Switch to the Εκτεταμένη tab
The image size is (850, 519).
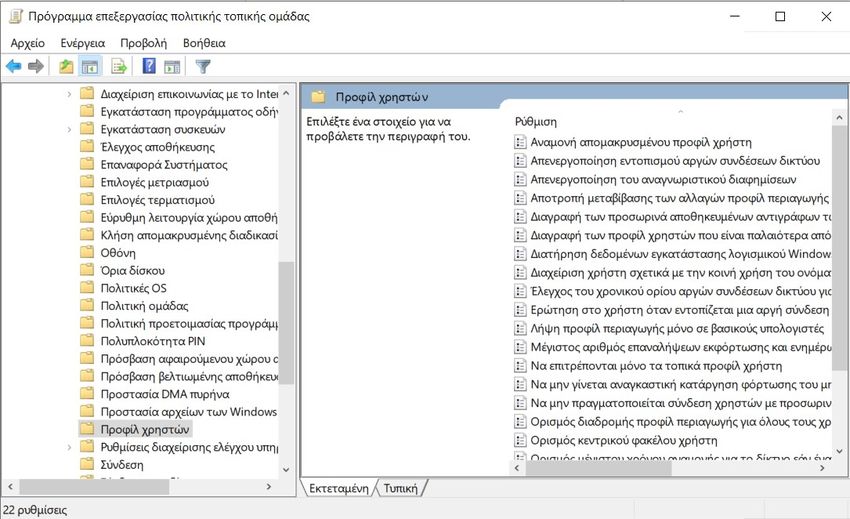click(x=338, y=488)
